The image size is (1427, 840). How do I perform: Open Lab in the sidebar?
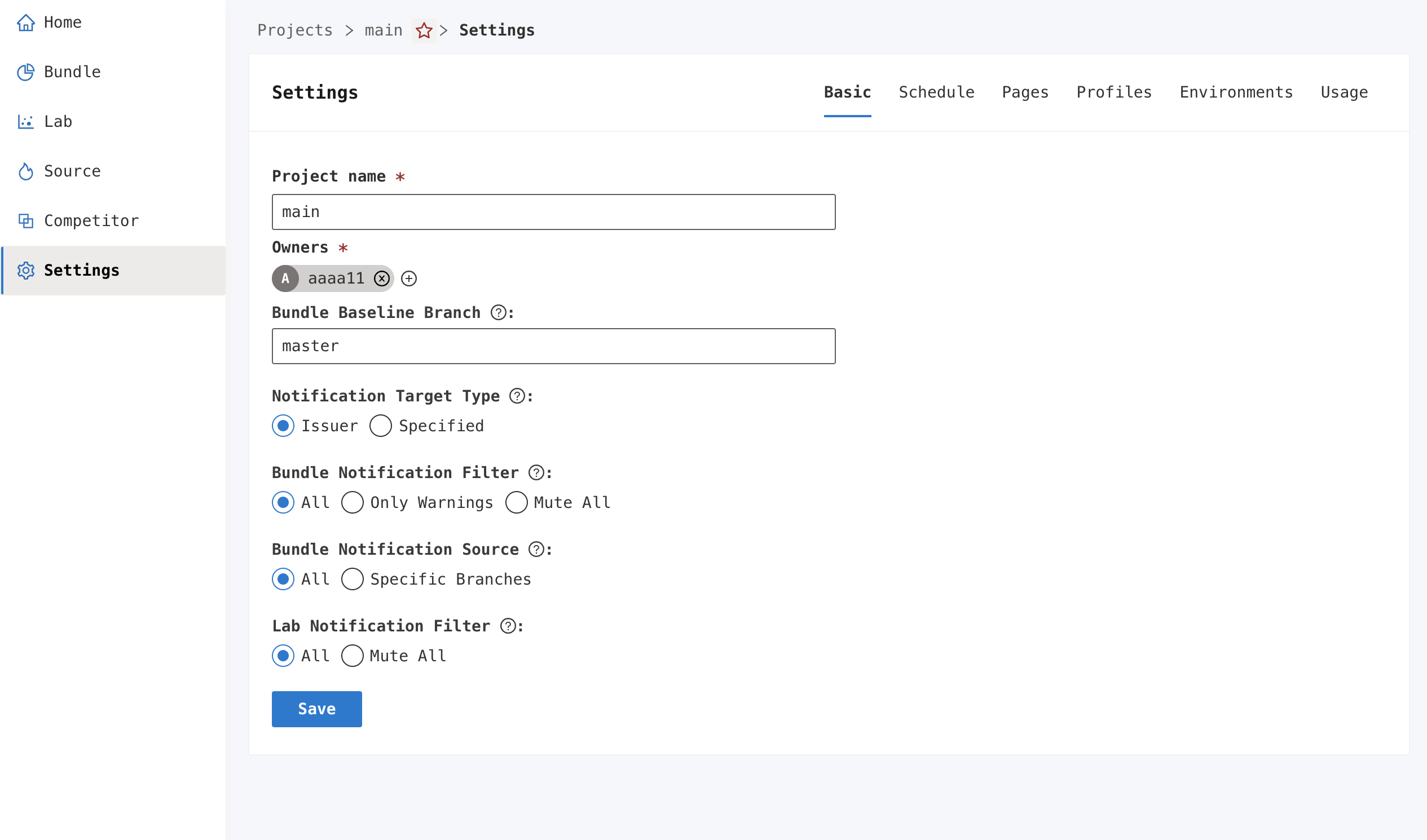click(x=113, y=122)
